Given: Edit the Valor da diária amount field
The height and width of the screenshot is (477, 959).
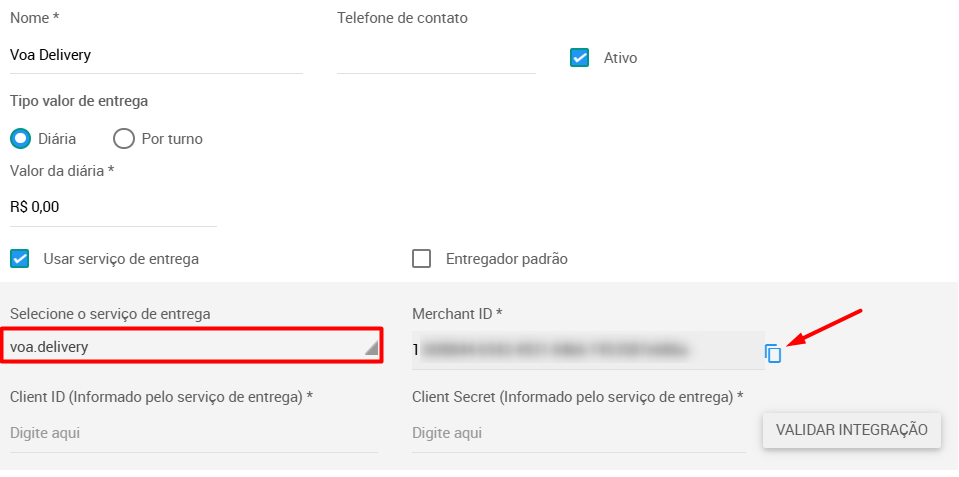Looking at the screenshot, I should click(114, 207).
